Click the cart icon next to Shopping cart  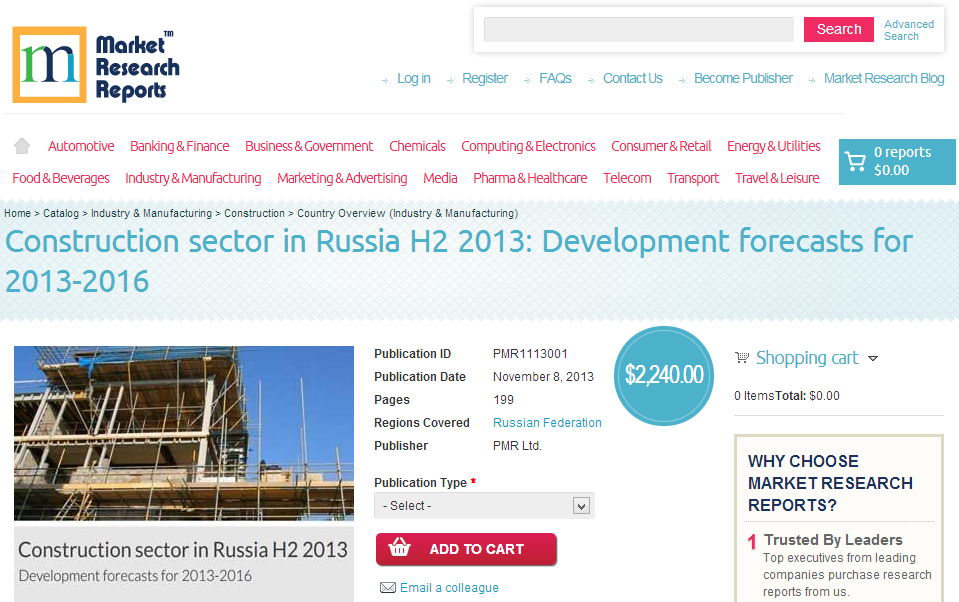click(741, 357)
